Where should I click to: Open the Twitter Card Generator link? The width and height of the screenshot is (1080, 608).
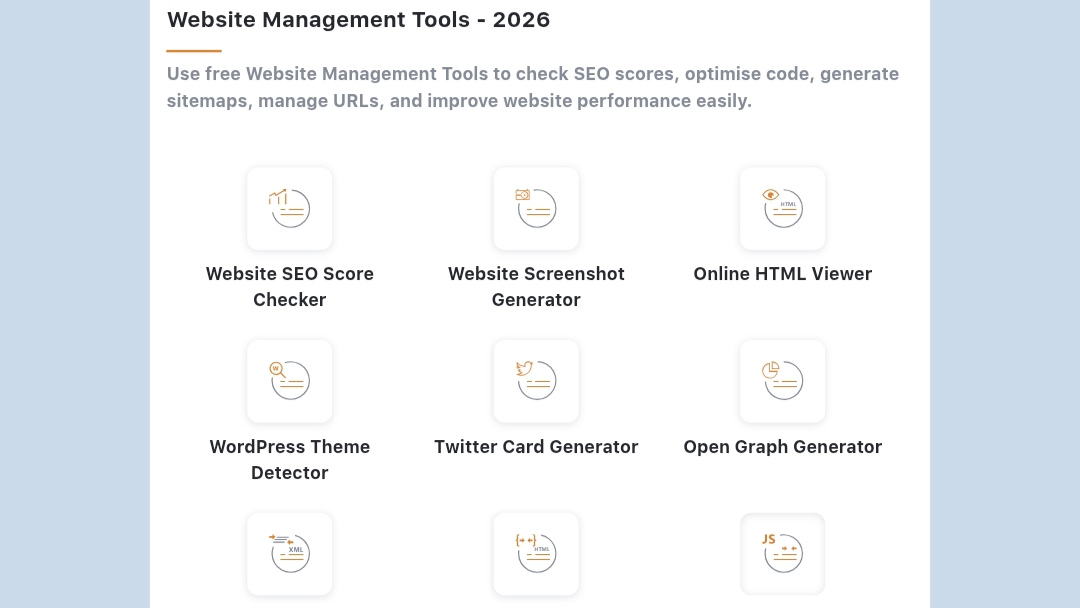click(x=536, y=446)
